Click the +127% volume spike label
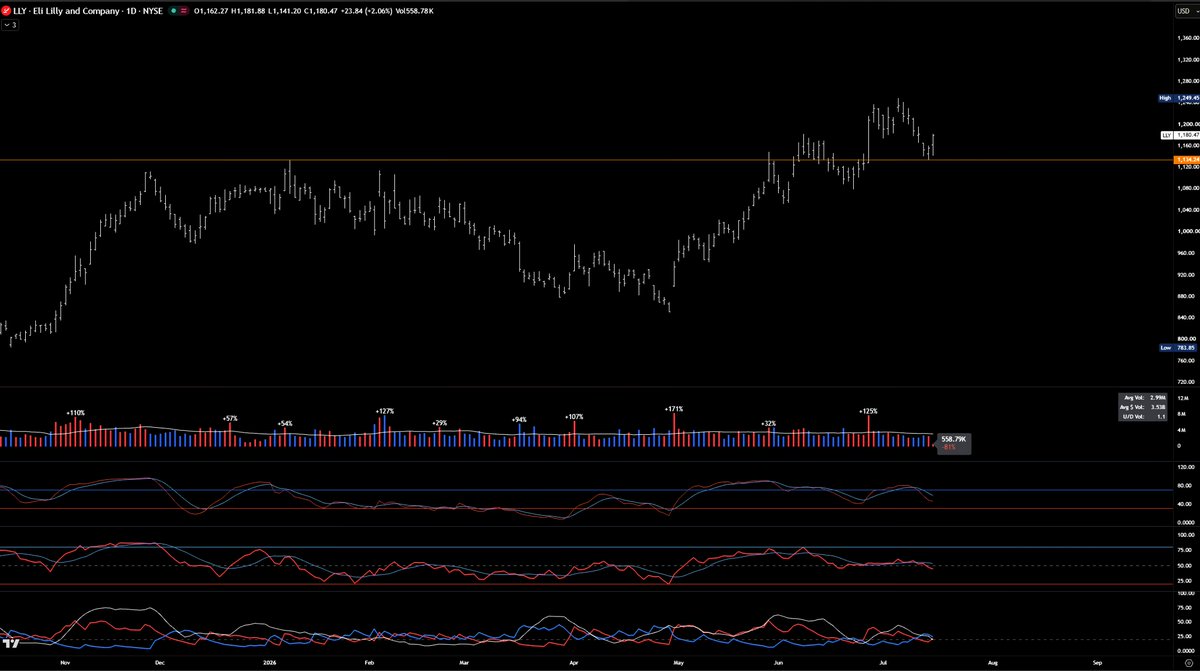1200x671 pixels. point(385,411)
